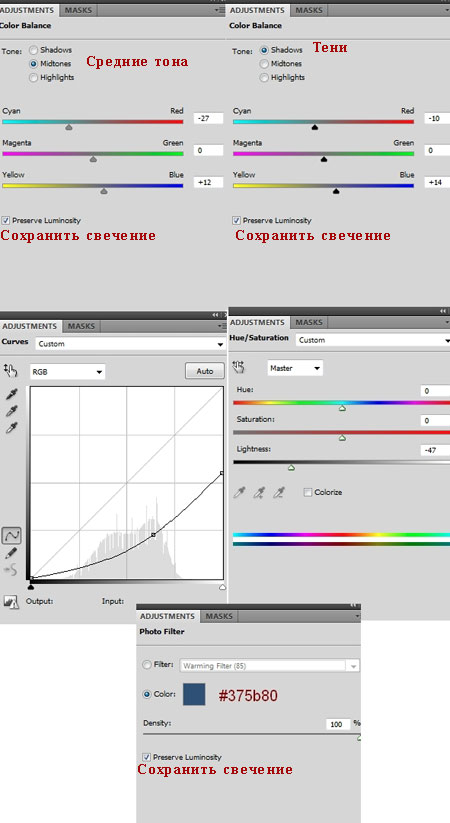This screenshot has height=823, width=450.
Task: Click the Auto button in Curves
Action: coord(205,371)
